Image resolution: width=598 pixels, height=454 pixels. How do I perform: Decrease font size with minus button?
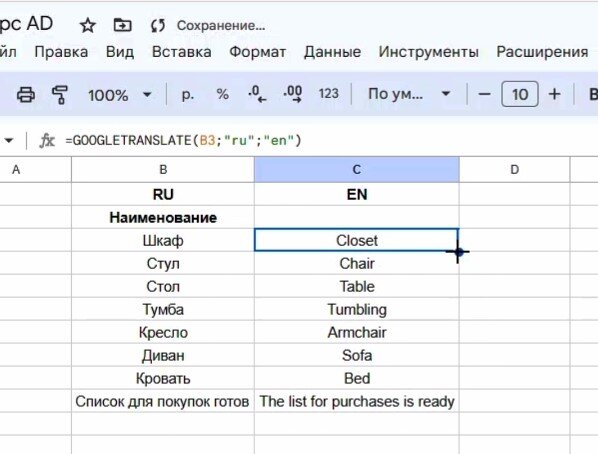click(x=484, y=94)
